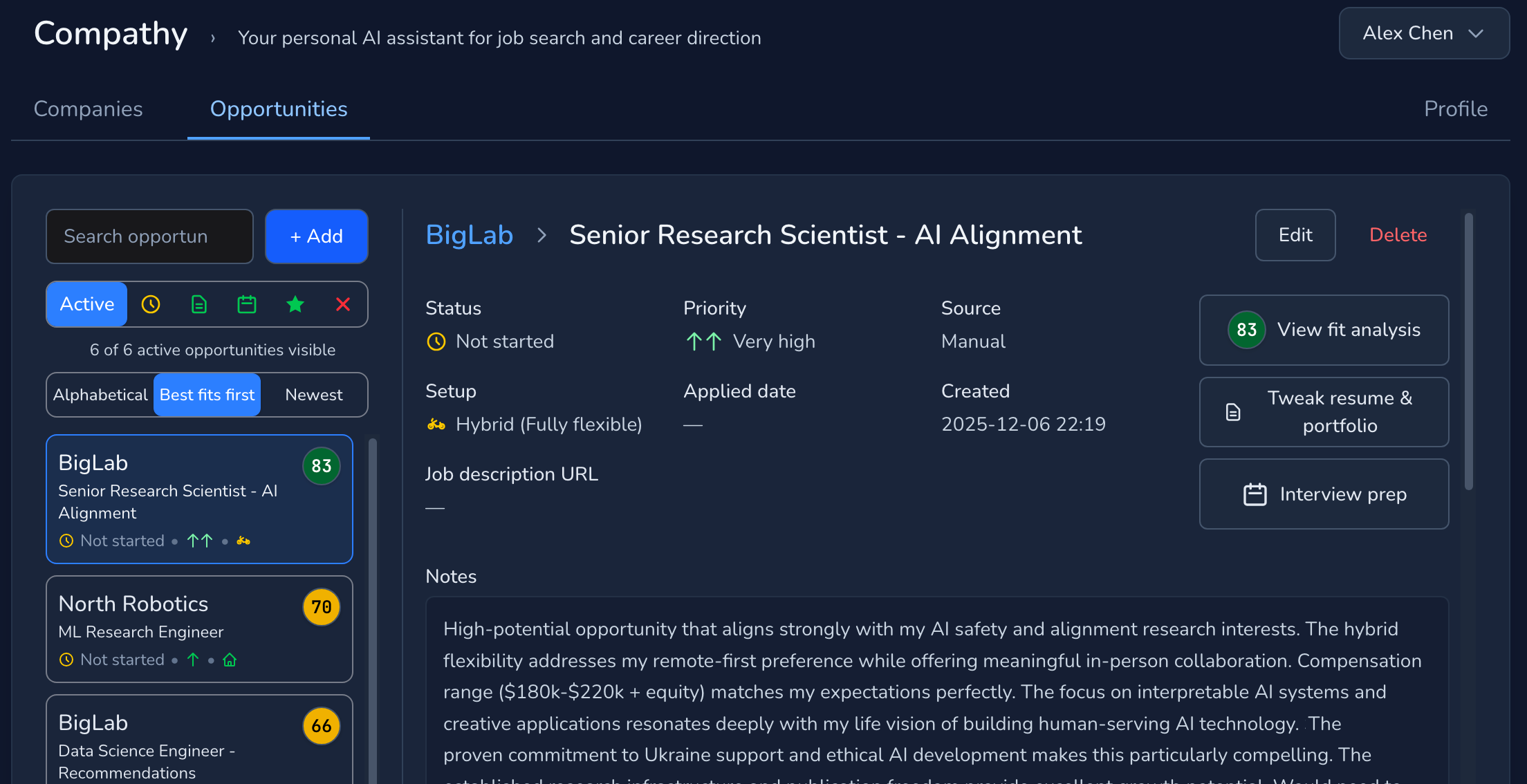Viewport: 1527px width, 784px height.
Task: Open the Profile tab
Action: (x=1456, y=109)
